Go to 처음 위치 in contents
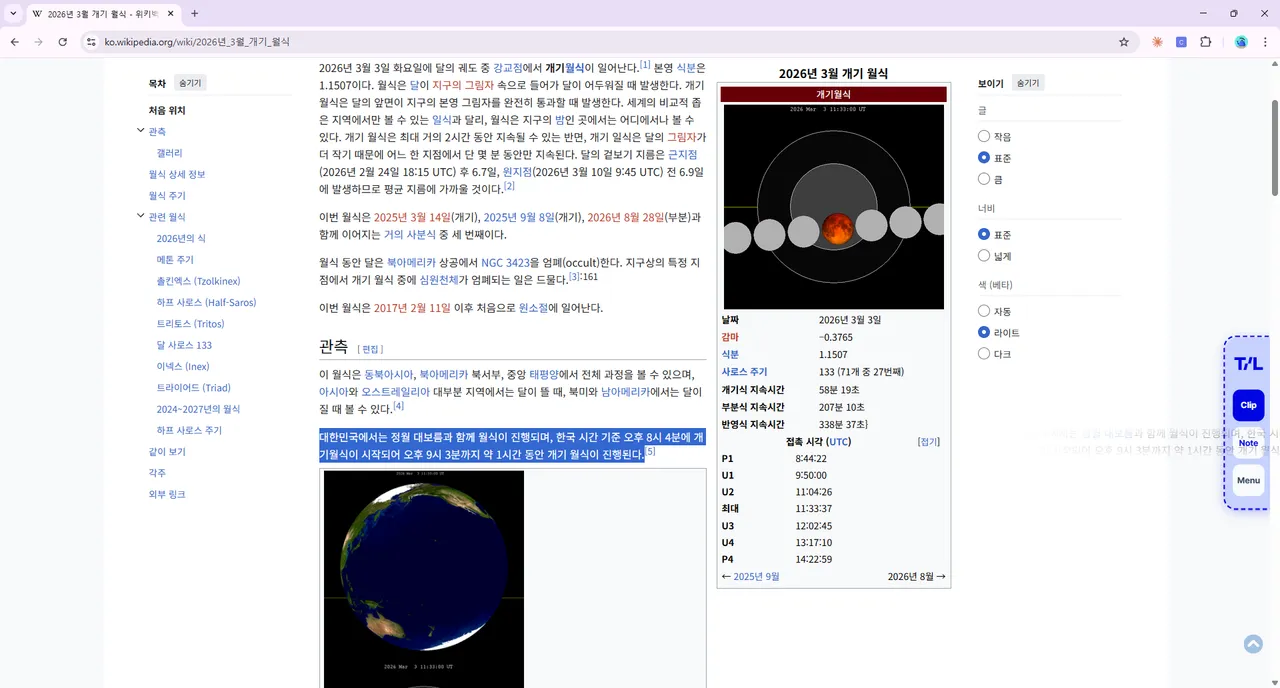 167,110
